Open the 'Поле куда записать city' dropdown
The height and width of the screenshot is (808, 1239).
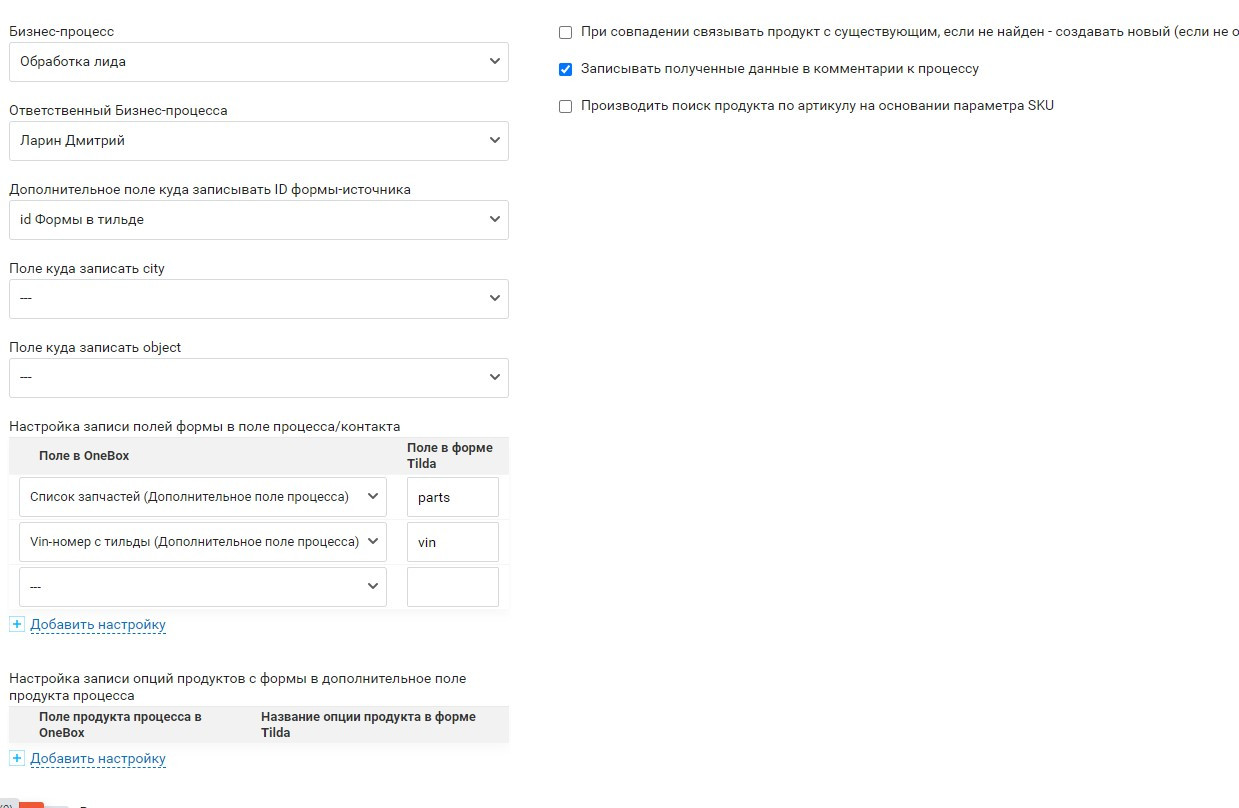[258, 299]
